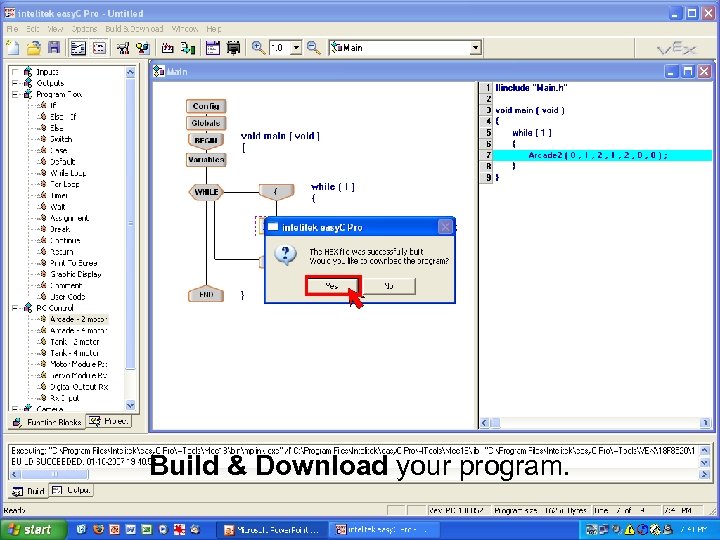Viewport: 720px width, 540px height.
Task: Select the Timer block in the tree
Action: click(x=59, y=196)
